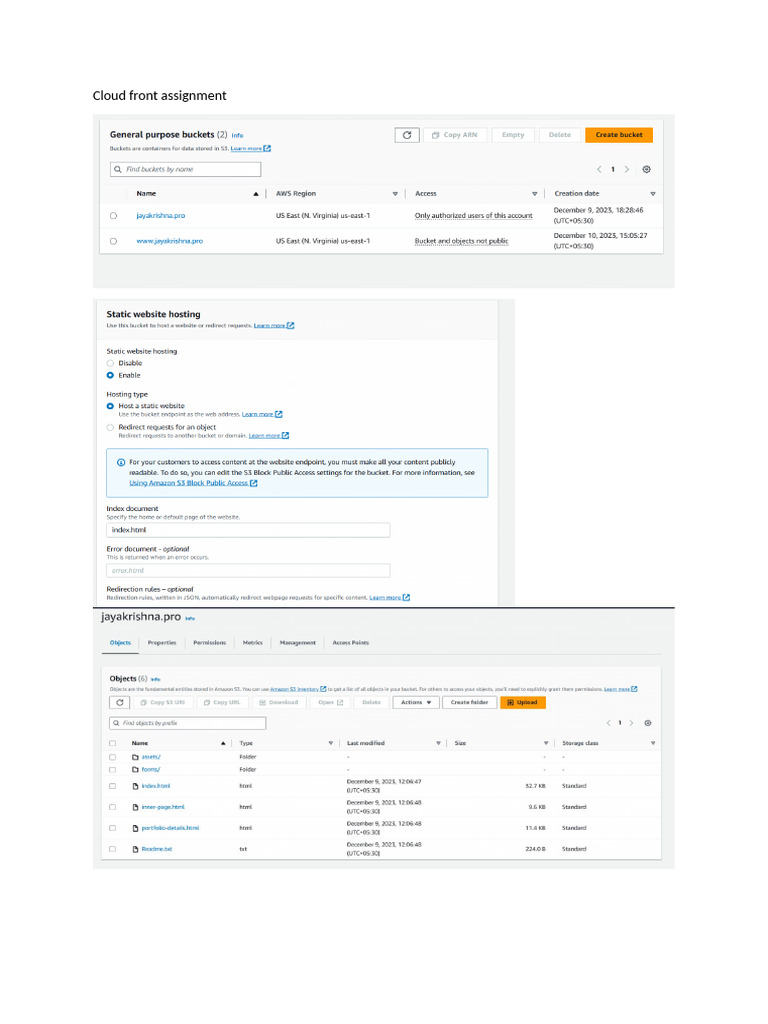
Task: Check the portfolio-details.html object checkbox
Action: tap(112, 828)
